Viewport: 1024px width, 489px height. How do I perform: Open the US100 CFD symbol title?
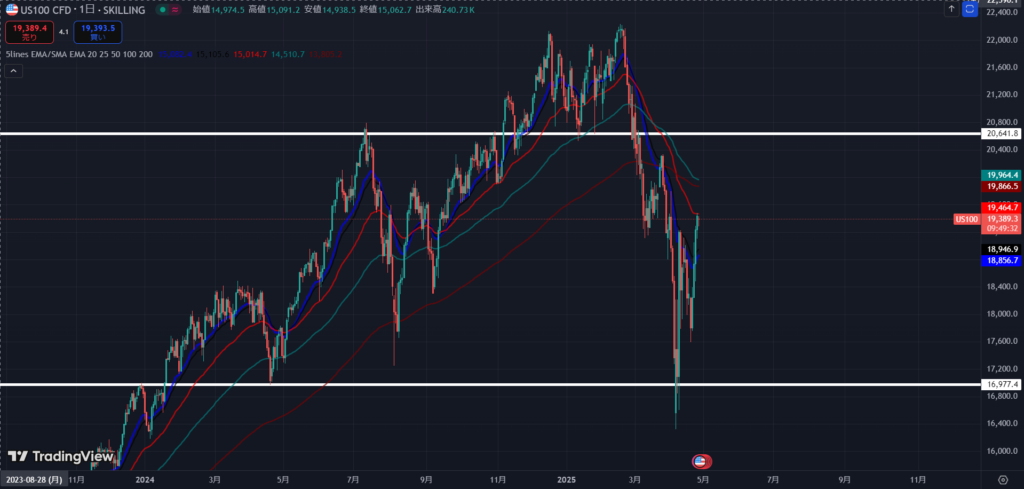coord(84,10)
